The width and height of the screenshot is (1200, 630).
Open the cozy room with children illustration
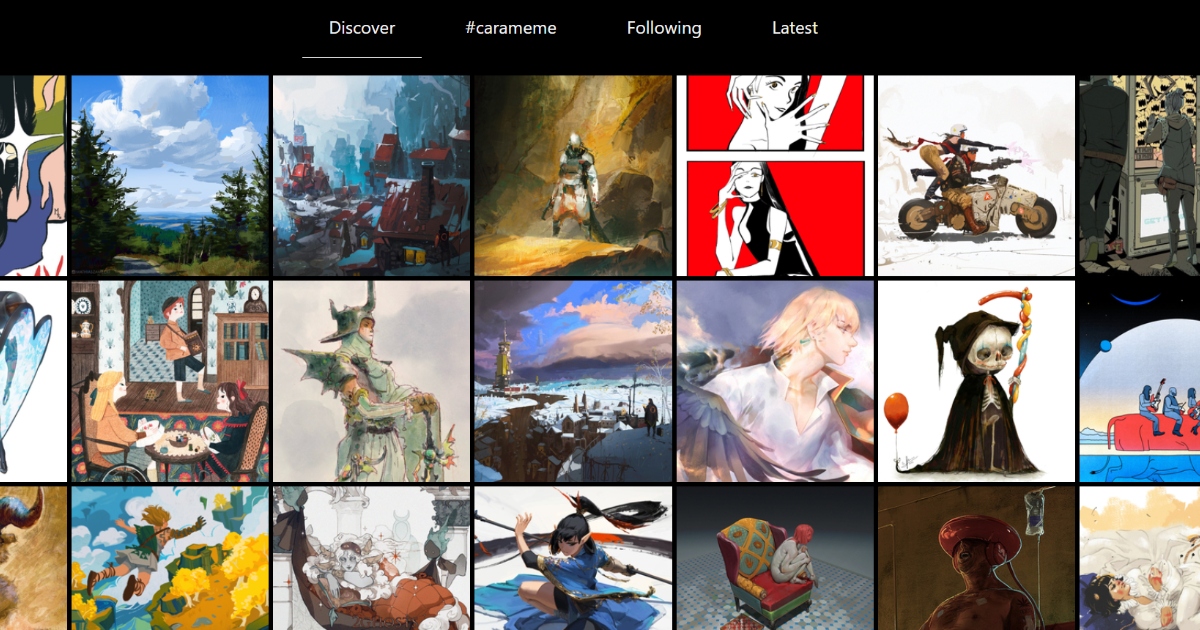[x=170, y=382]
